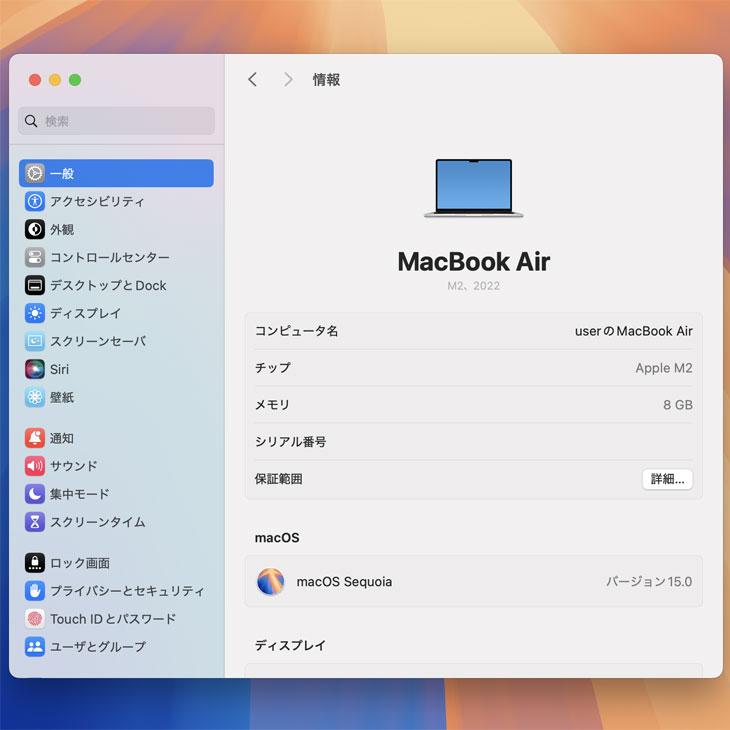The image size is (730, 730).
Task: Click the コンピュータ名 label
Action: coord(297,331)
